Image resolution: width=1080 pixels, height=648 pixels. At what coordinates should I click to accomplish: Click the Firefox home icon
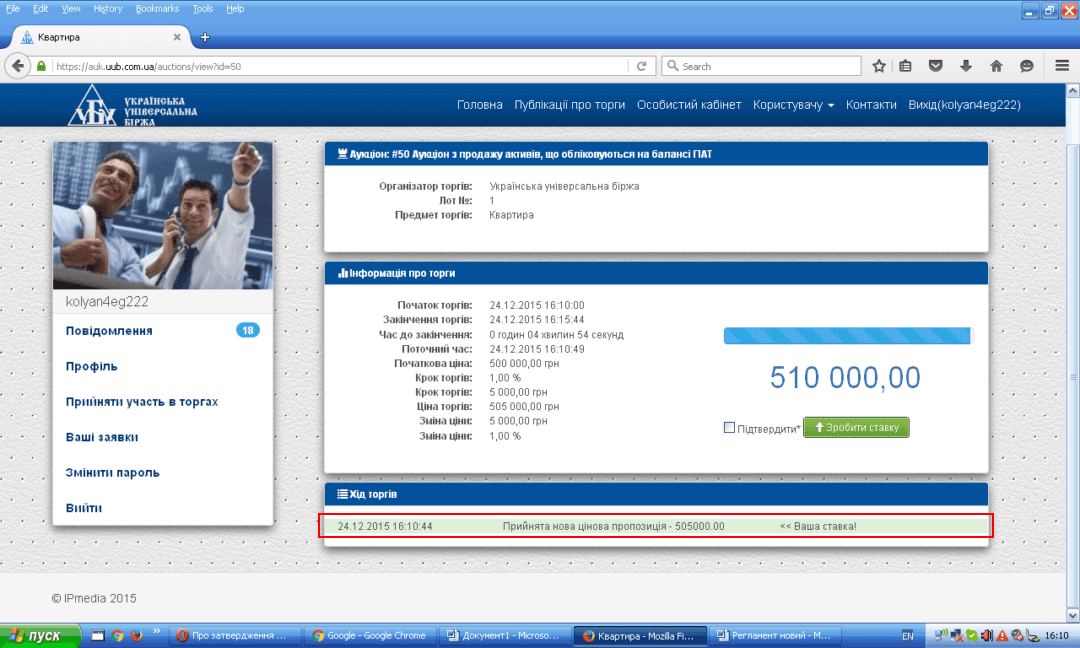(996, 66)
